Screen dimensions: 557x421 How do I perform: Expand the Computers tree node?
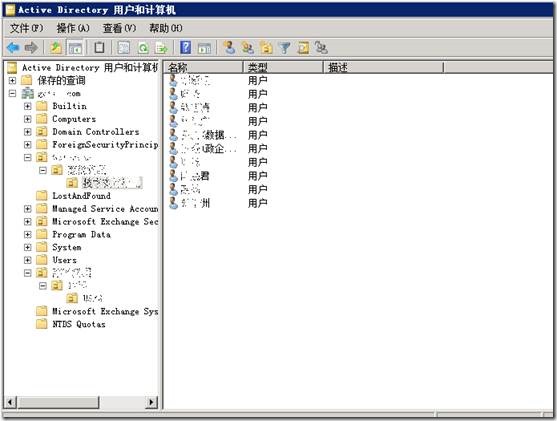28,119
